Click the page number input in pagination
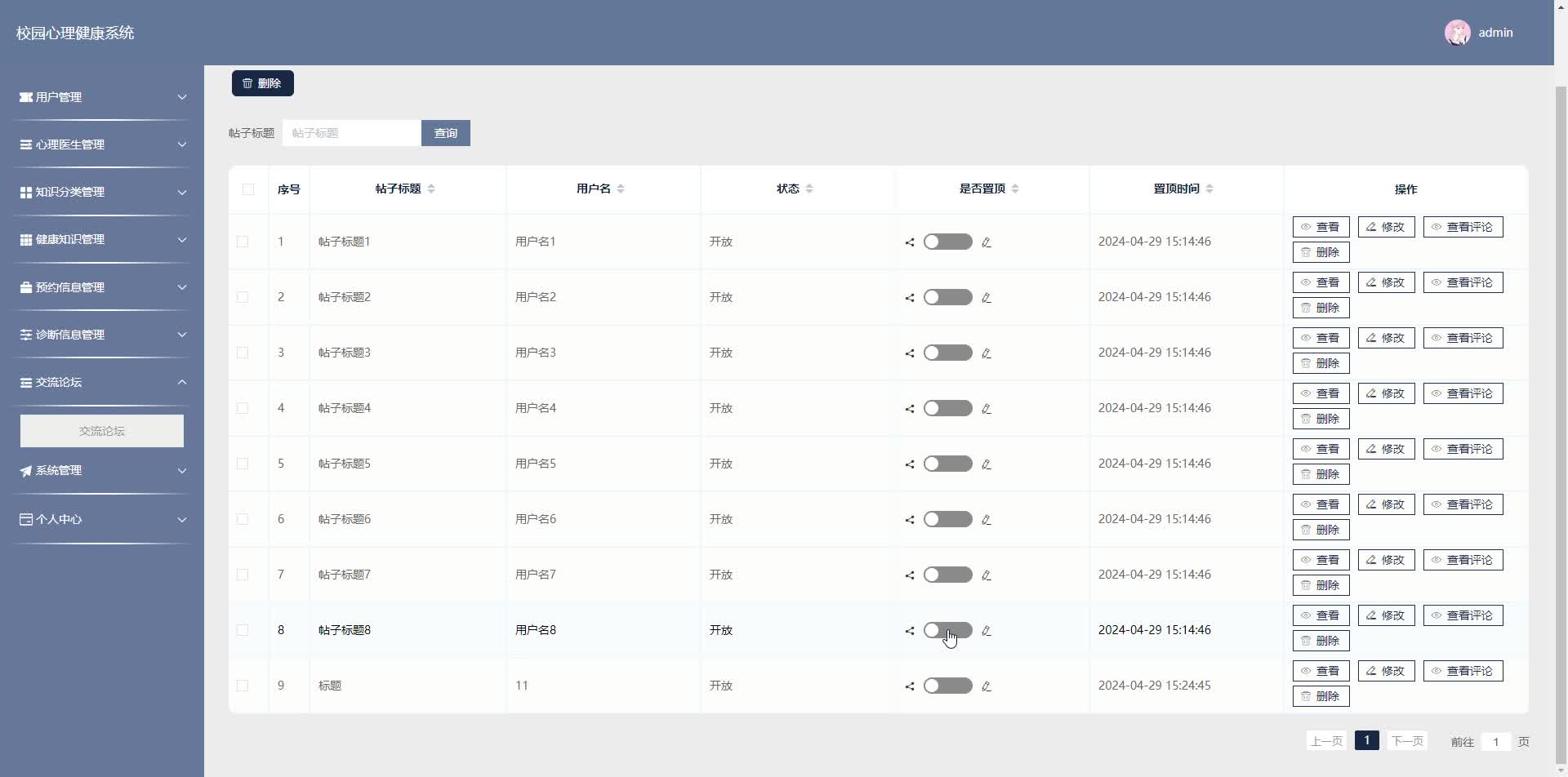Screen dimensions: 1568x777 tap(1495, 741)
